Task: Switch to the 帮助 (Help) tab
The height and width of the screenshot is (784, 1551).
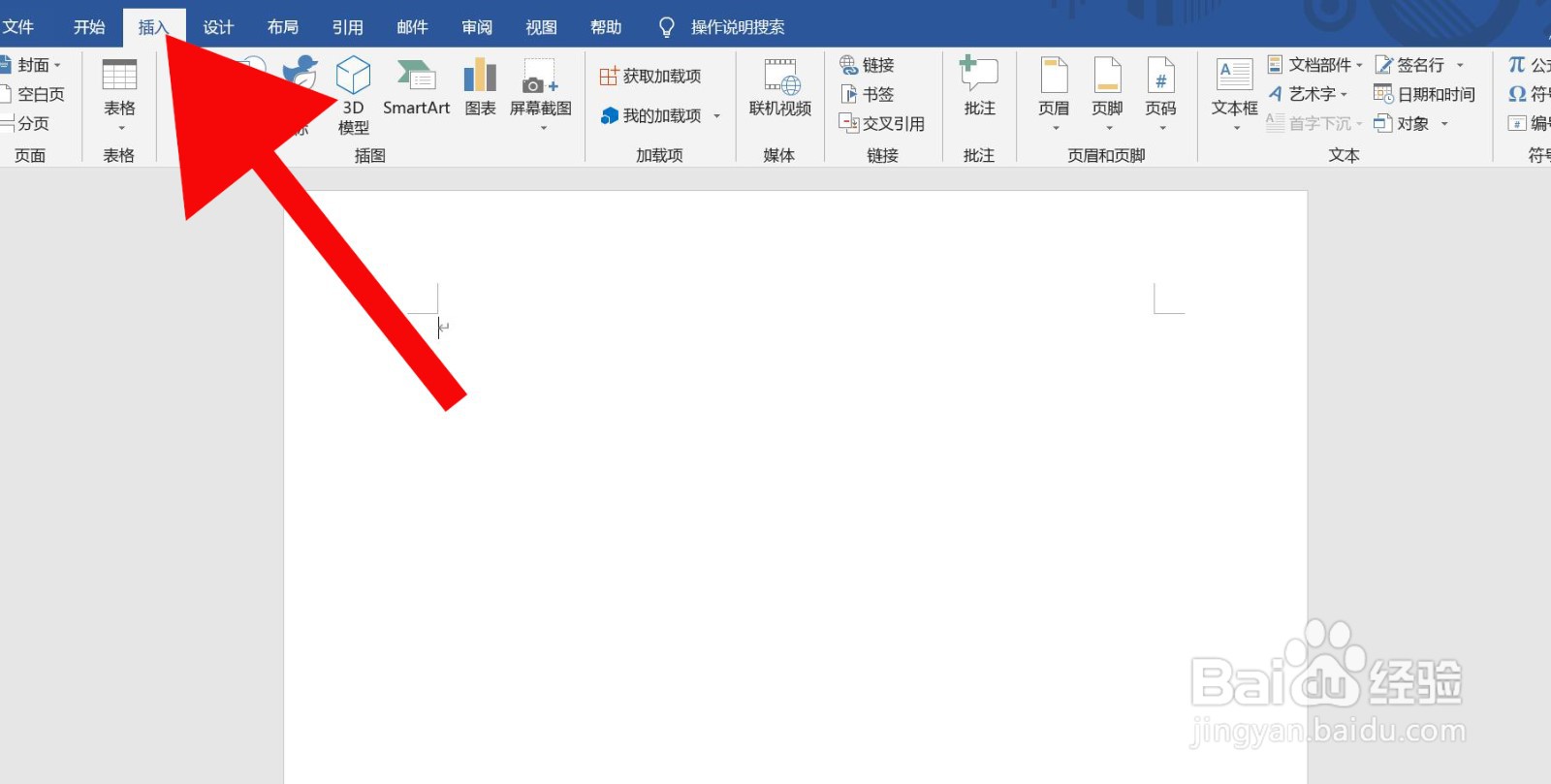Action: tap(606, 27)
